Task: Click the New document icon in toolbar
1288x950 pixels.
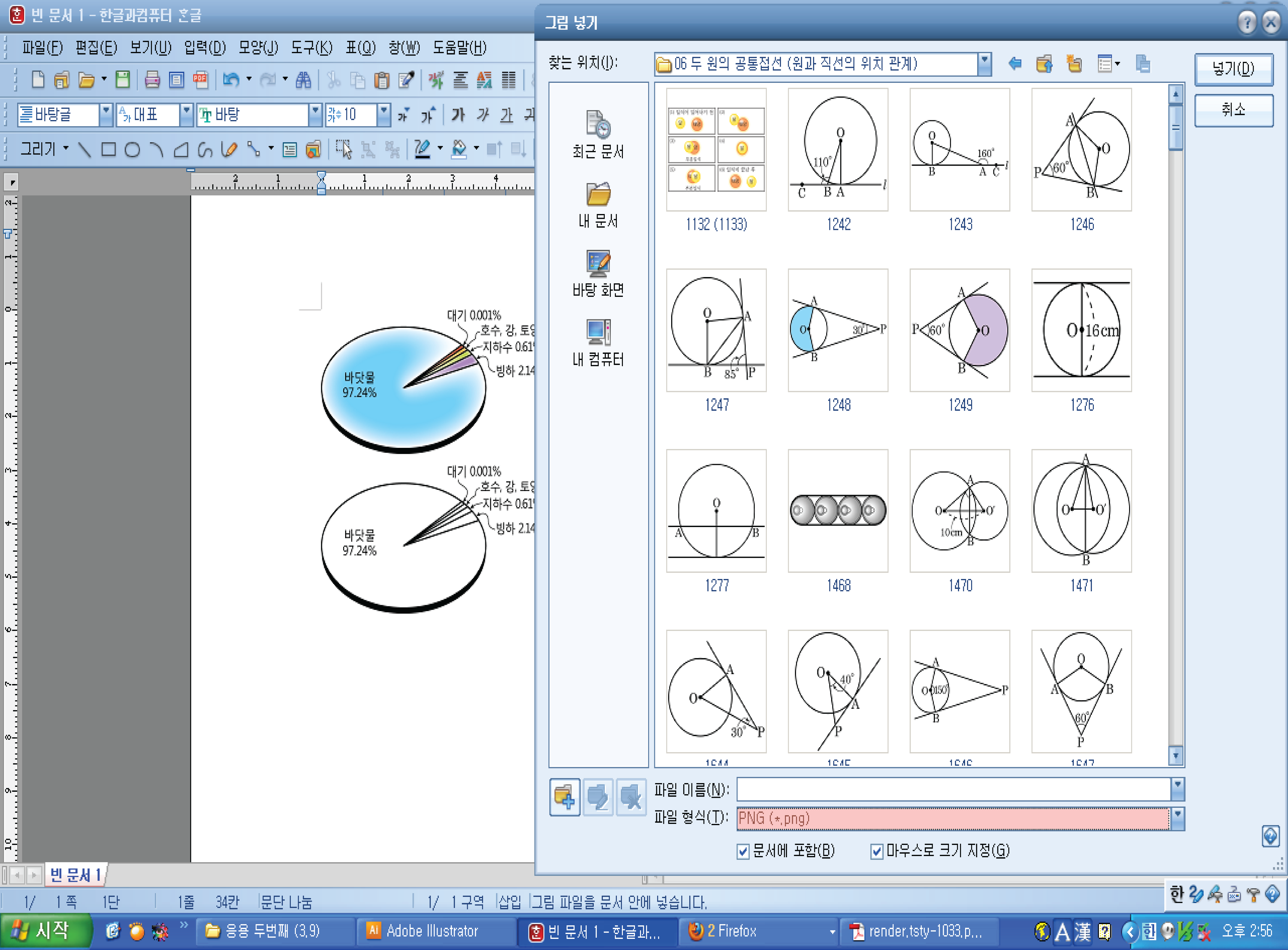Action: 38,80
